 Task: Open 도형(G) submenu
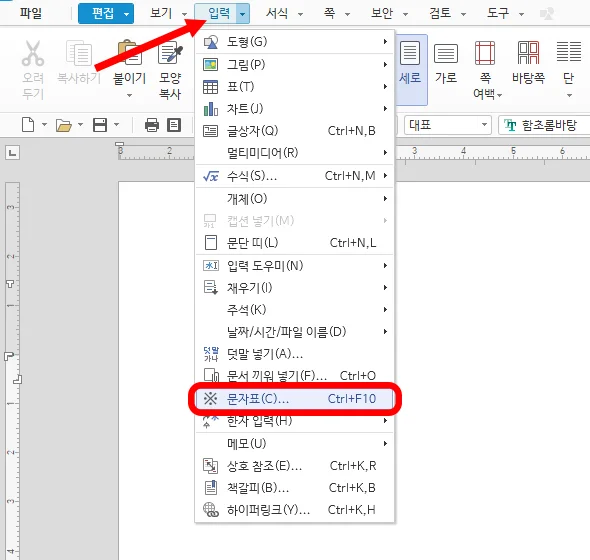(295, 41)
